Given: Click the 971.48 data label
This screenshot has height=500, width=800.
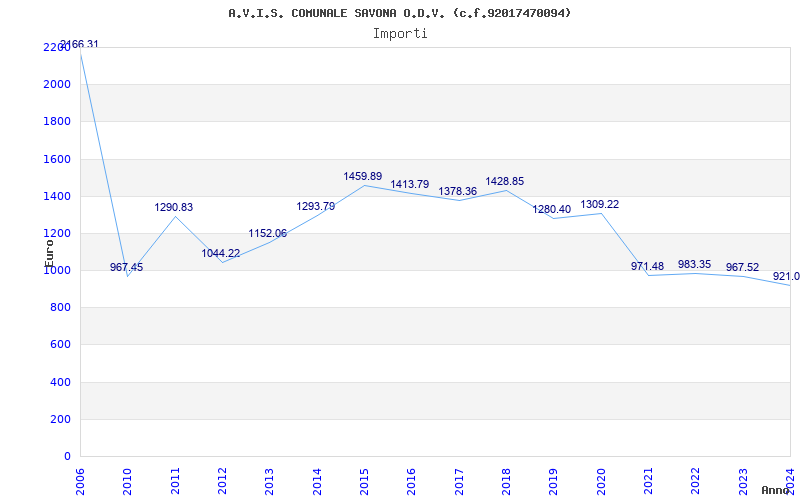Looking at the screenshot, I should click(x=647, y=266).
